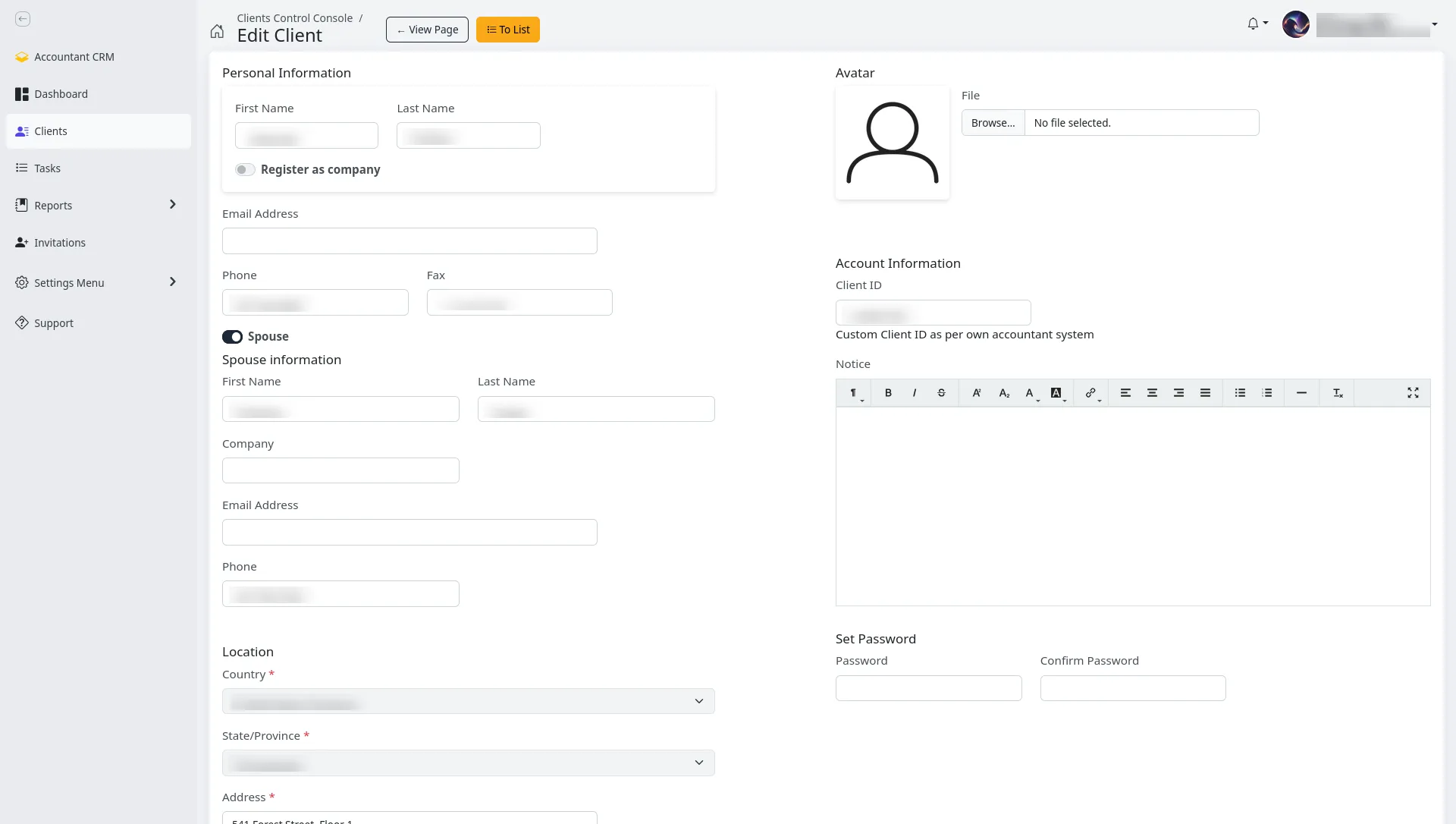Navigate to Invitations in sidebar
1456x824 pixels.
[59, 243]
